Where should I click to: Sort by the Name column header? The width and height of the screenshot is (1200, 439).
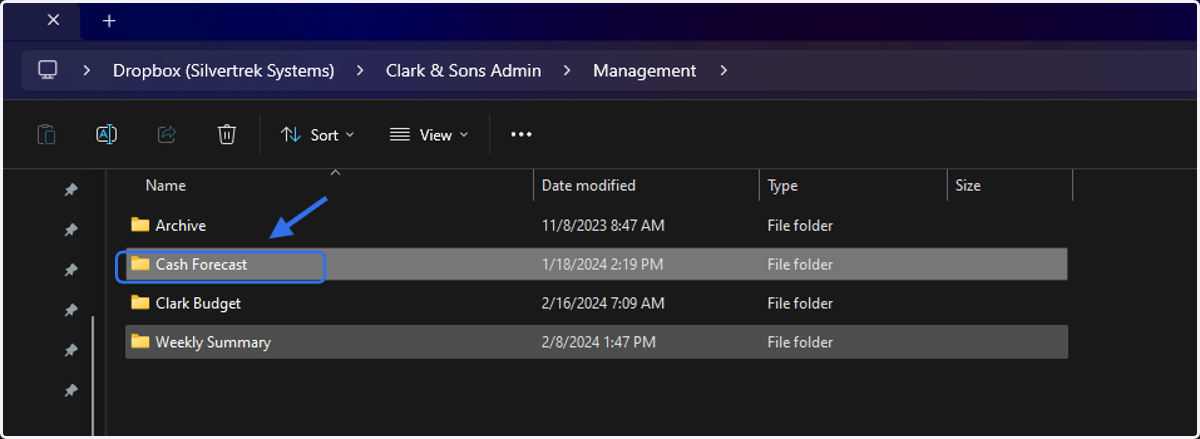(x=166, y=185)
